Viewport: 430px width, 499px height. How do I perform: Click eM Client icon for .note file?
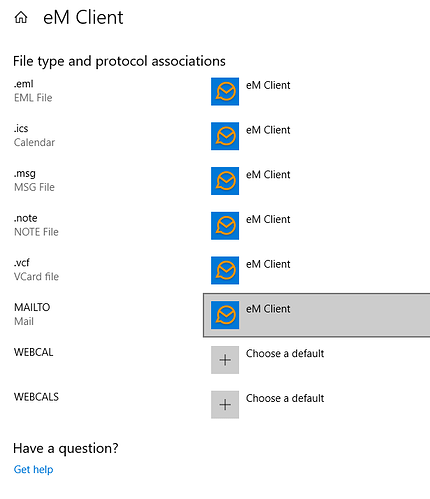[225, 225]
